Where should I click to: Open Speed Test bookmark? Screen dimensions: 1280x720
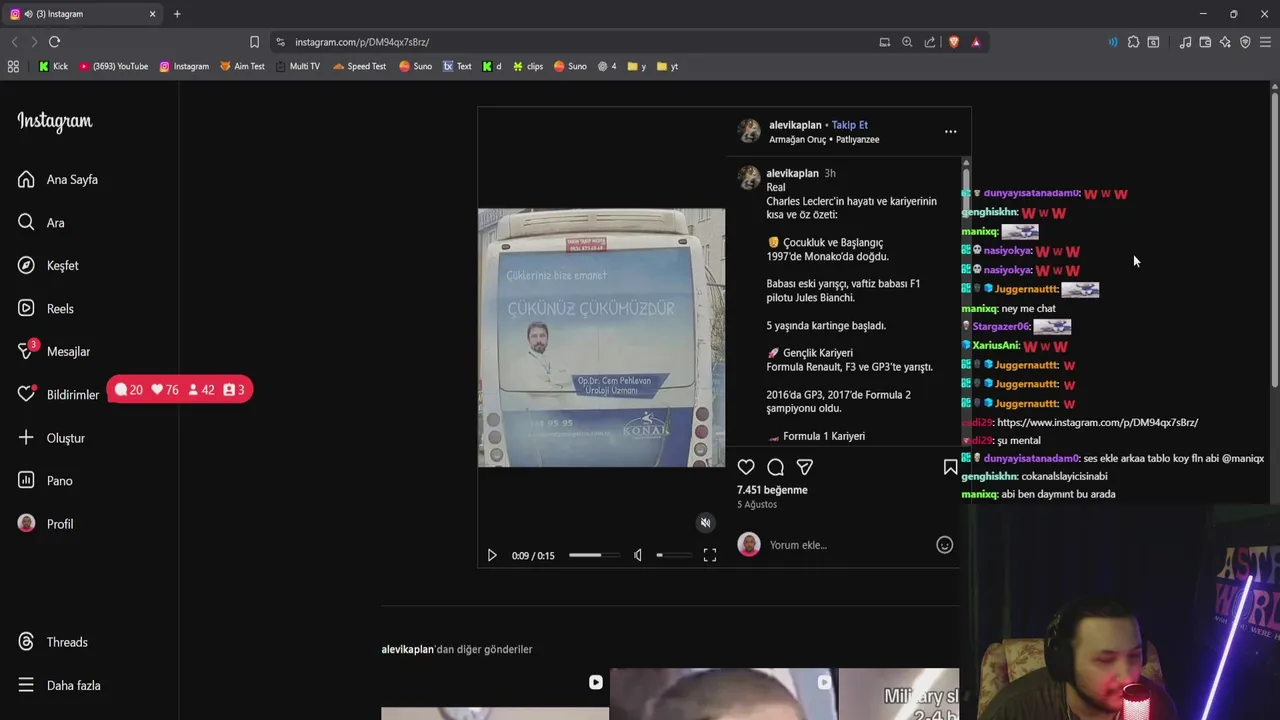pyautogui.click(x=359, y=67)
